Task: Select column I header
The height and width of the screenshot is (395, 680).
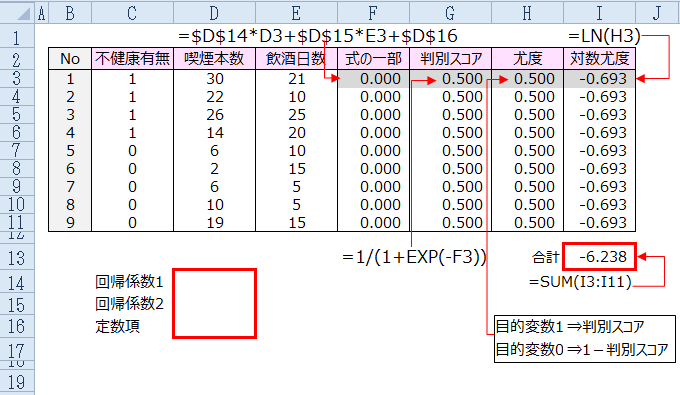Action: point(599,12)
